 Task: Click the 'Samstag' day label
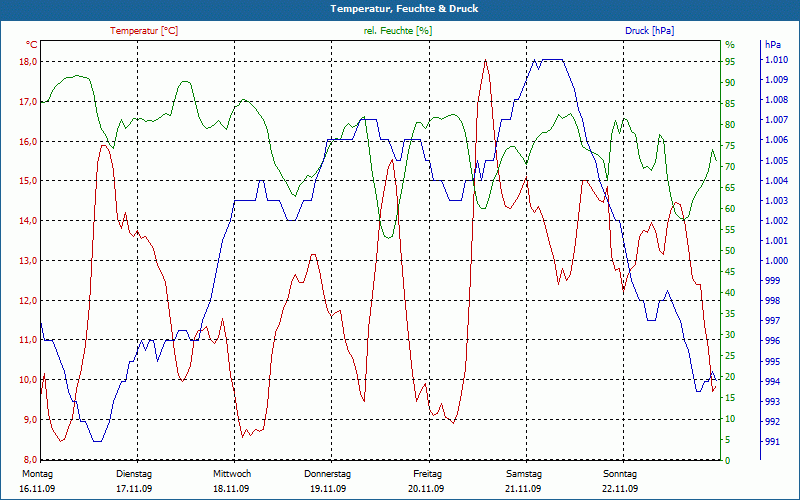point(524,474)
